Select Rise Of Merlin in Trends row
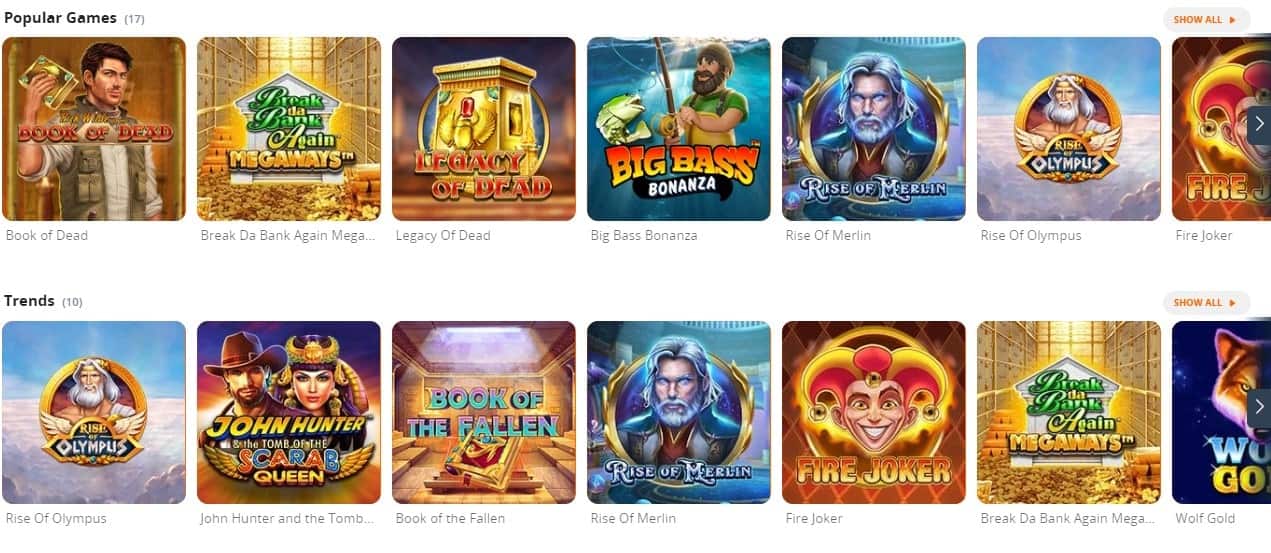The height and width of the screenshot is (553, 1271). click(679, 412)
